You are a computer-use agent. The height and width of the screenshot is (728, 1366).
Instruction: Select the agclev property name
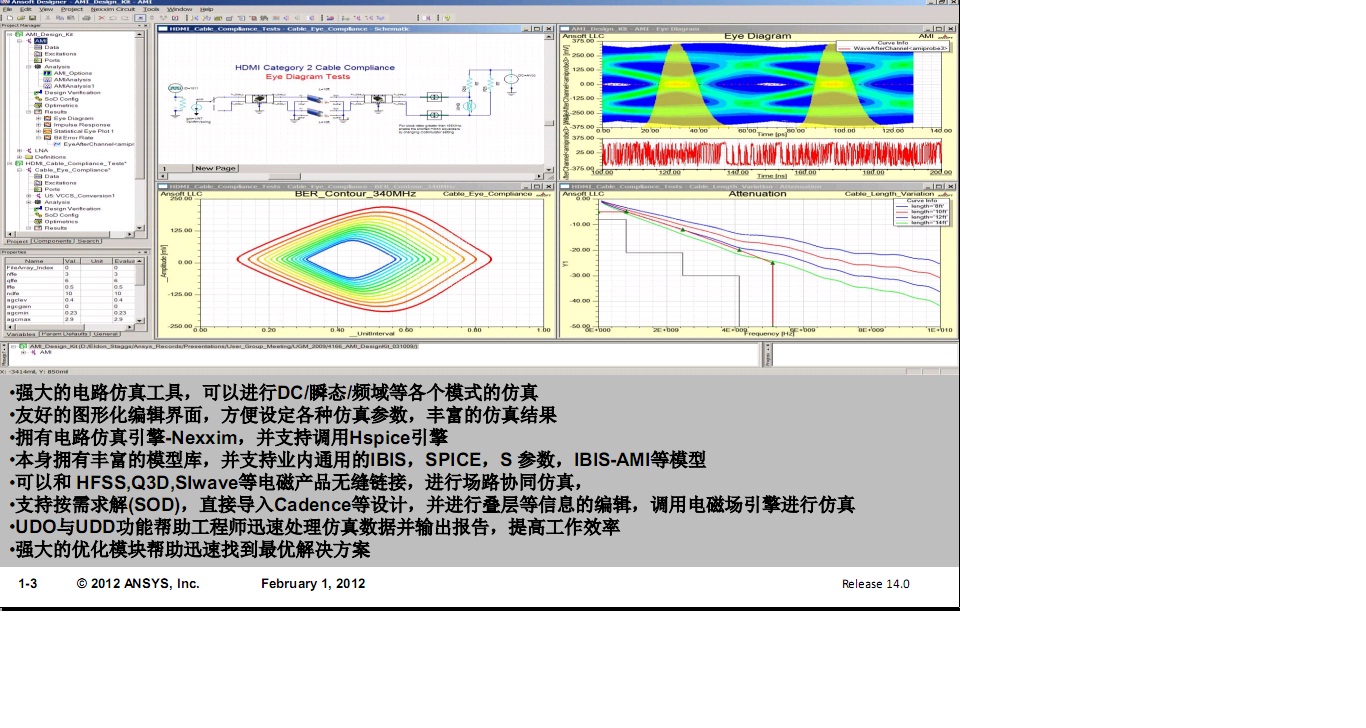tap(16, 300)
